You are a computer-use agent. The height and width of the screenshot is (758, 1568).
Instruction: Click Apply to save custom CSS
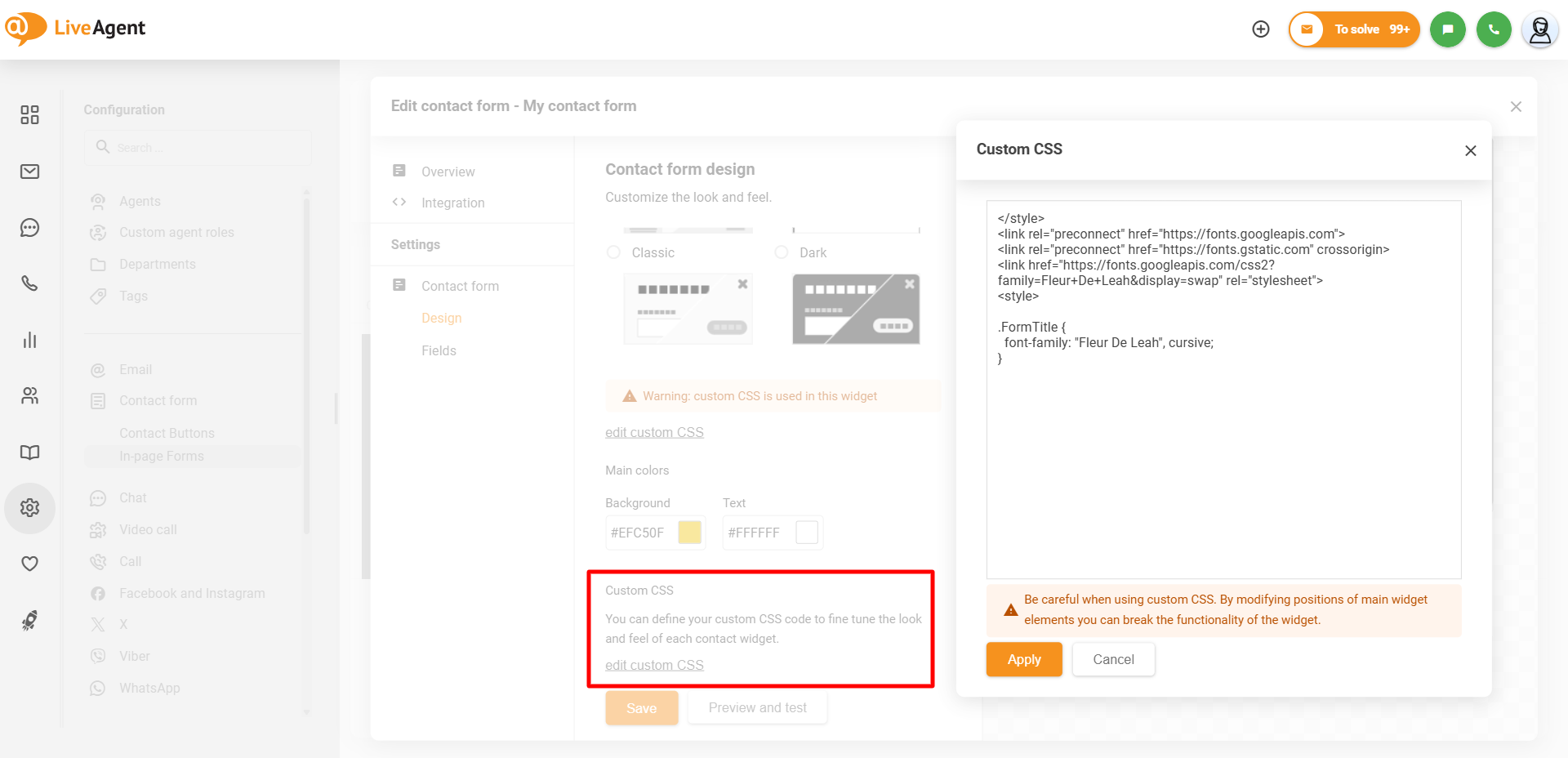pyautogui.click(x=1023, y=659)
